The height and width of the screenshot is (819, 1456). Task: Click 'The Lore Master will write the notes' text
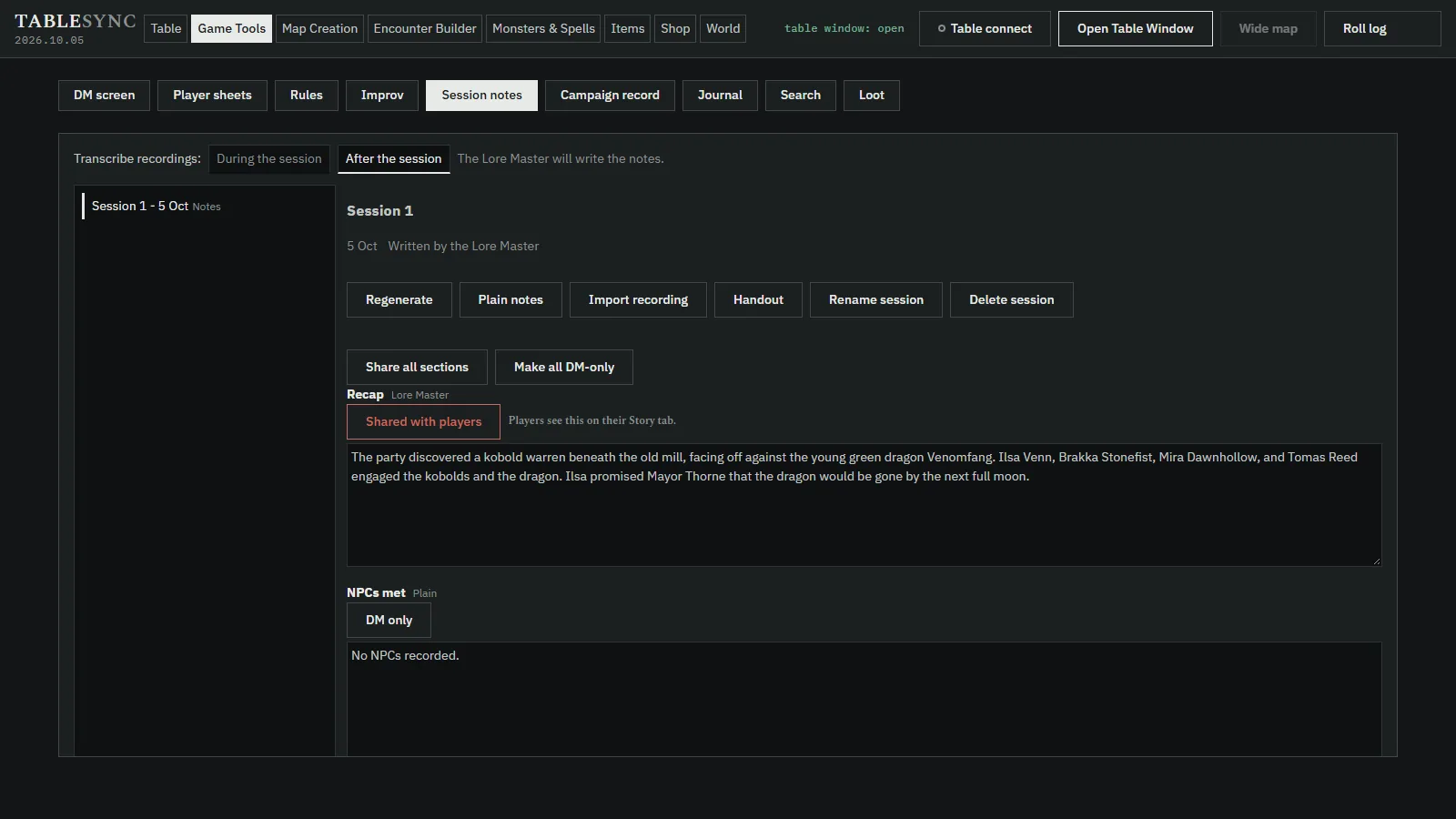point(561,158)
